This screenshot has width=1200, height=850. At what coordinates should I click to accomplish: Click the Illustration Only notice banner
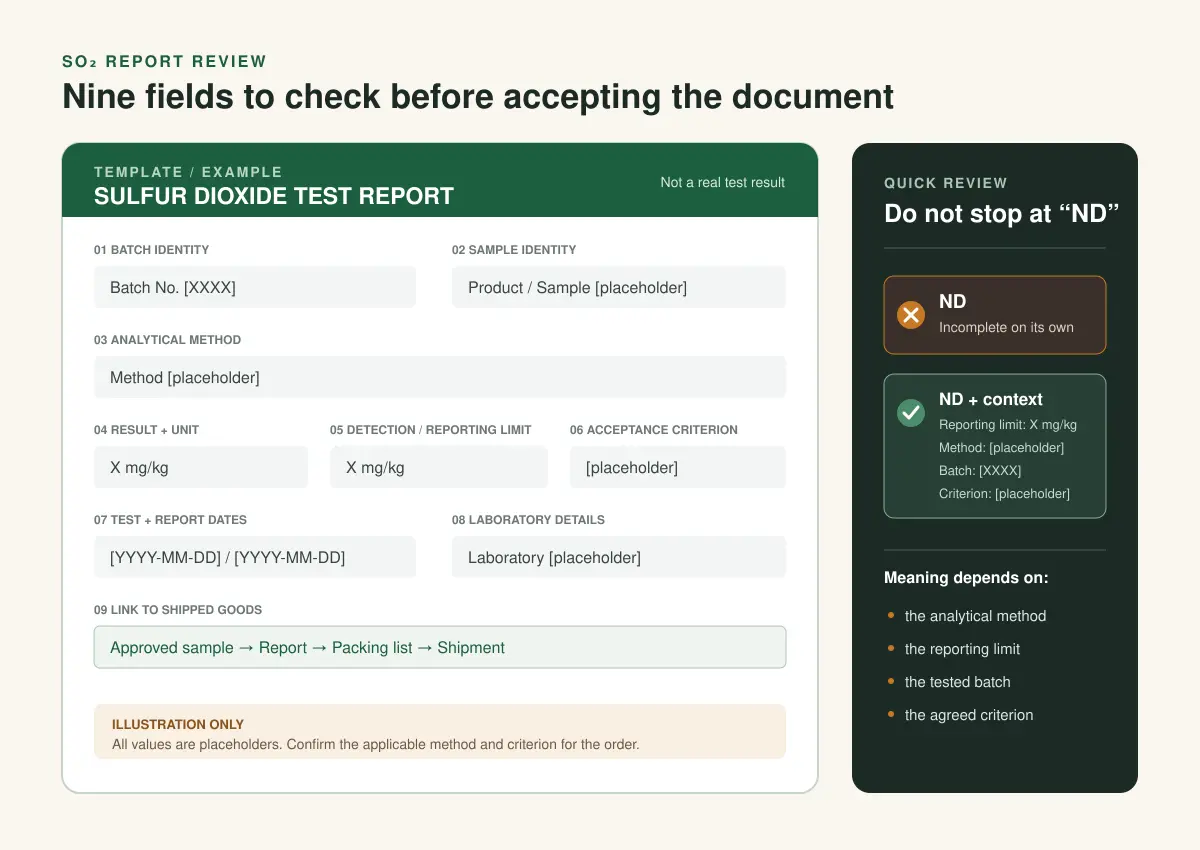pyautogui.click(x=440, y=732)
